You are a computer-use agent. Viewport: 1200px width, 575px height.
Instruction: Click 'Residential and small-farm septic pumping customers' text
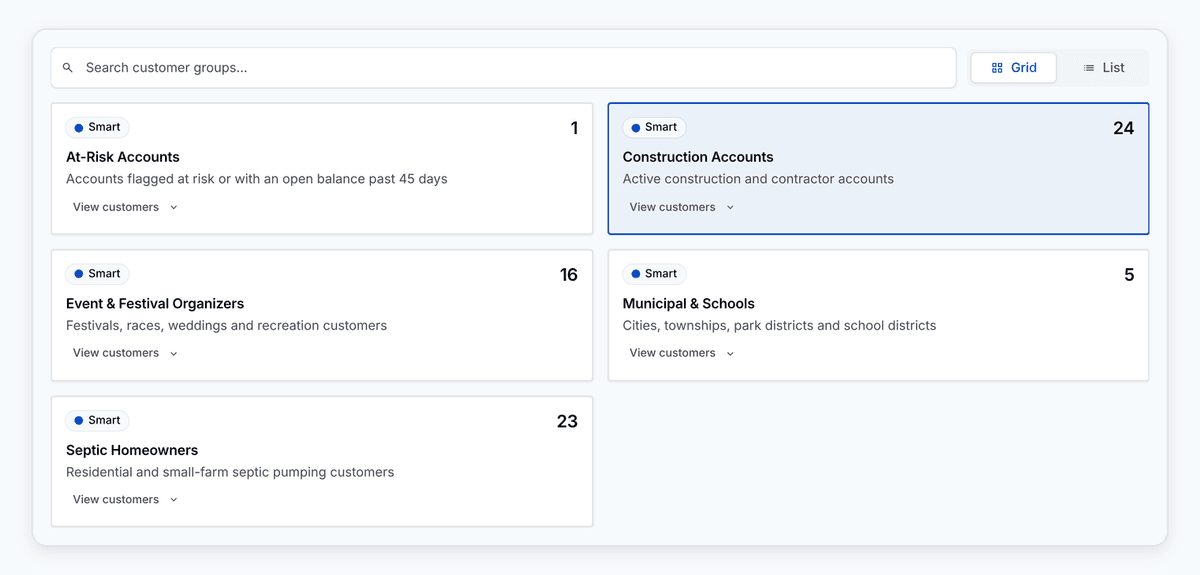(230, 472)
